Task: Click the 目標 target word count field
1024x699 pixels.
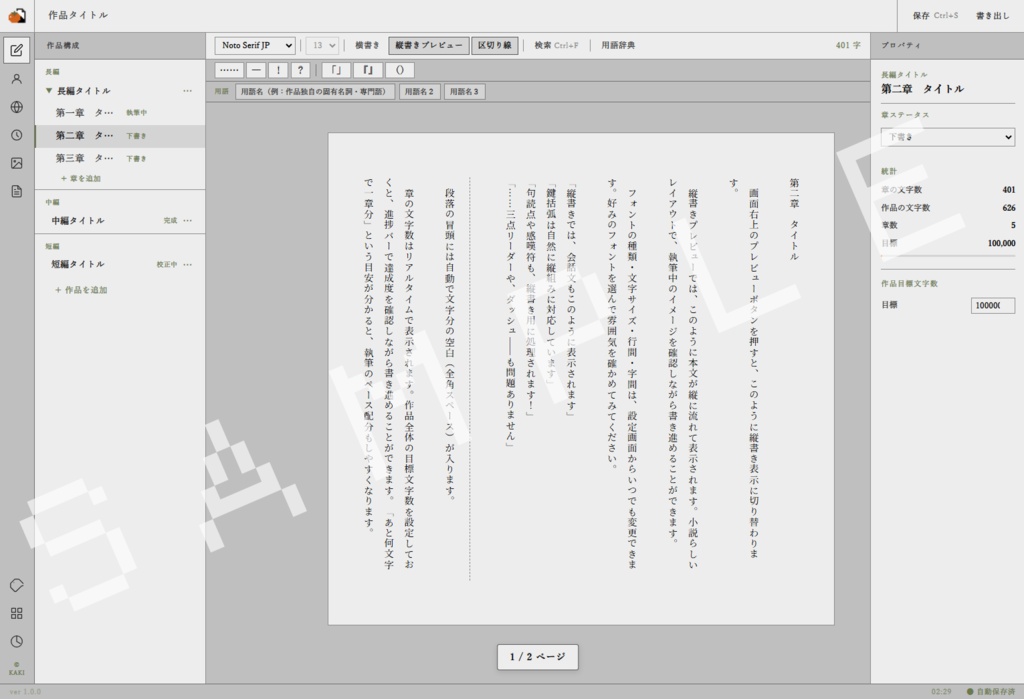Action: pyautogui.click(x=993, y=305)
